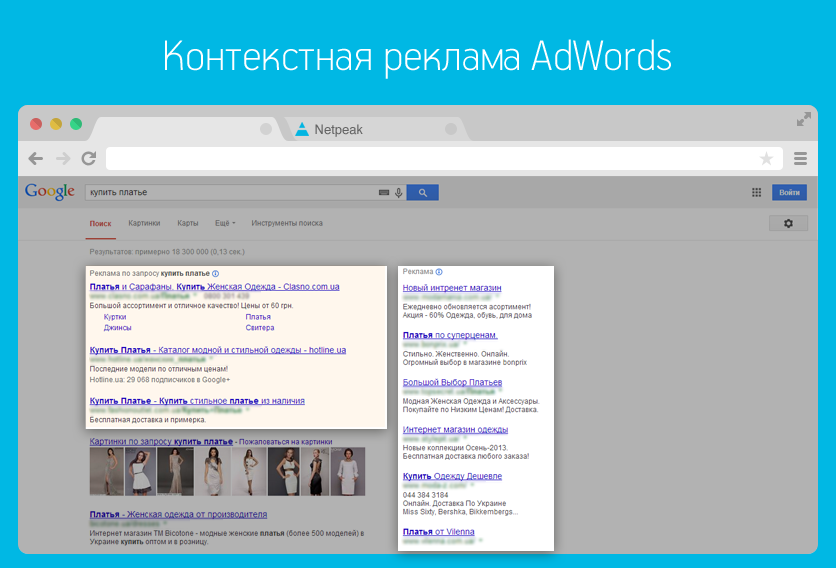This screenshot has height=568, width=836.
Task: Switch to the Карты tab
Action: 188,223
